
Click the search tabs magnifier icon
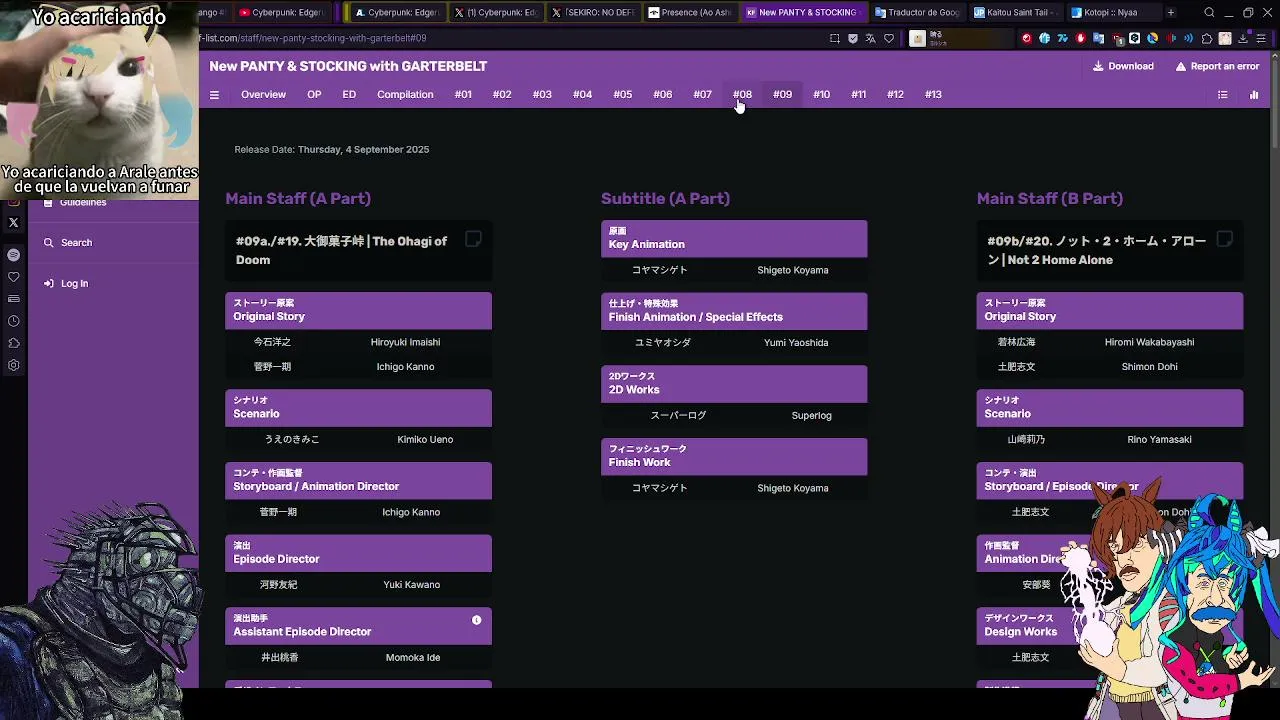click(x=1209, y=13)
